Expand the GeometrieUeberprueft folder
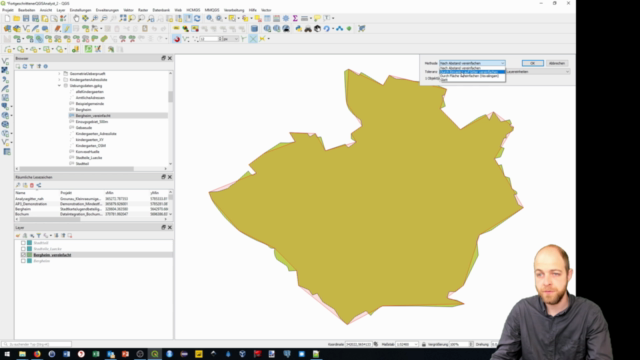 click(59, 74)
